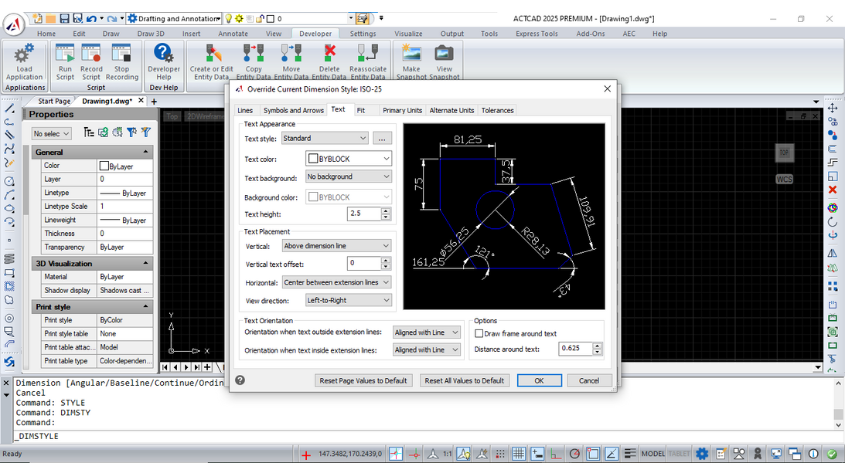Enable Draw frame around text checkbox
Viewport: 845px width, 475px height.
click(479, 333)
